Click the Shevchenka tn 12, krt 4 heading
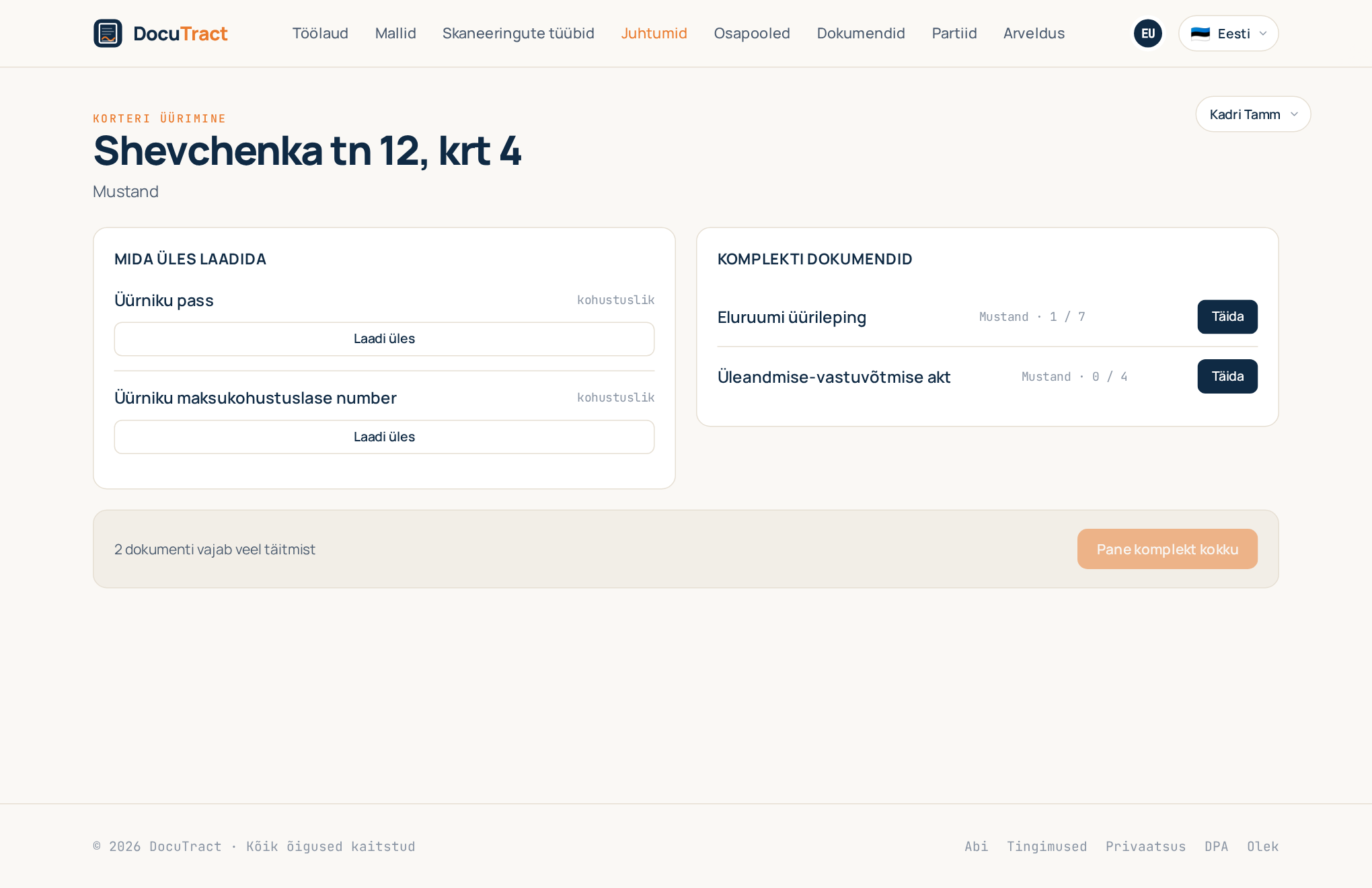 point(307,151)
